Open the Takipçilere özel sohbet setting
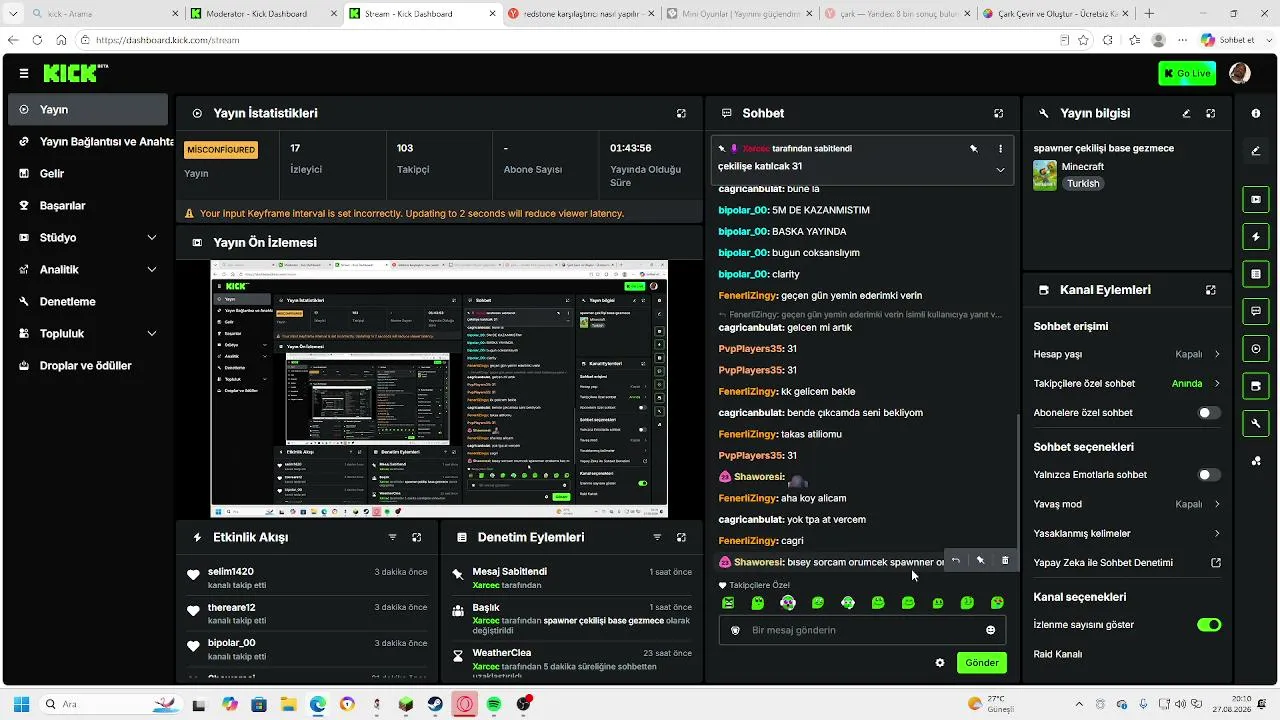The height and width of the screenshot is (720, 1280). pos(1127,384)
